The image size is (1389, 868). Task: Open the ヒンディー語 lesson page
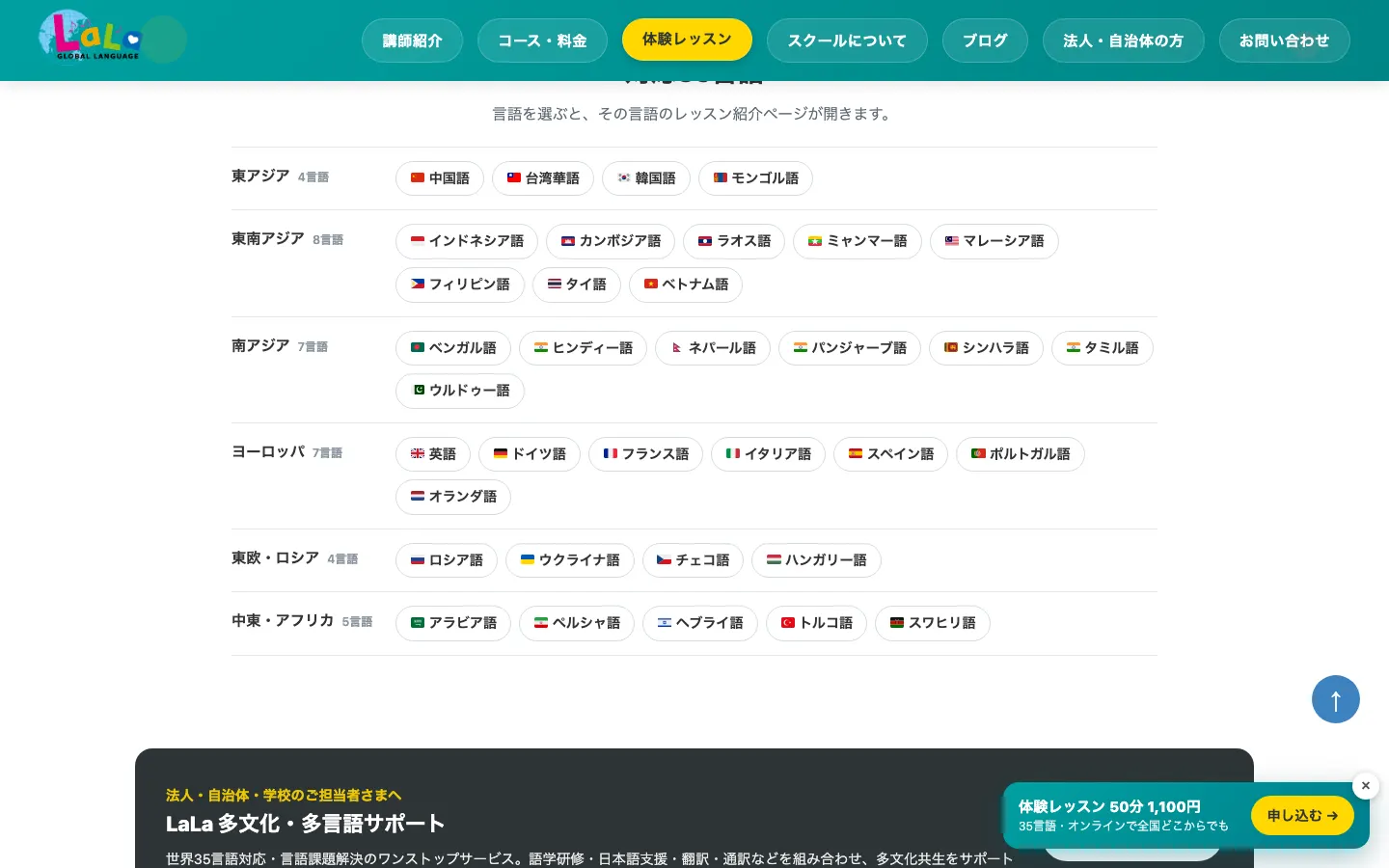click(x=584, y=348)
